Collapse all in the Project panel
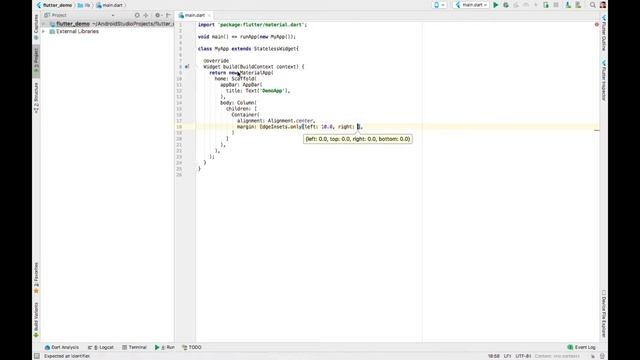 (146, 15)
